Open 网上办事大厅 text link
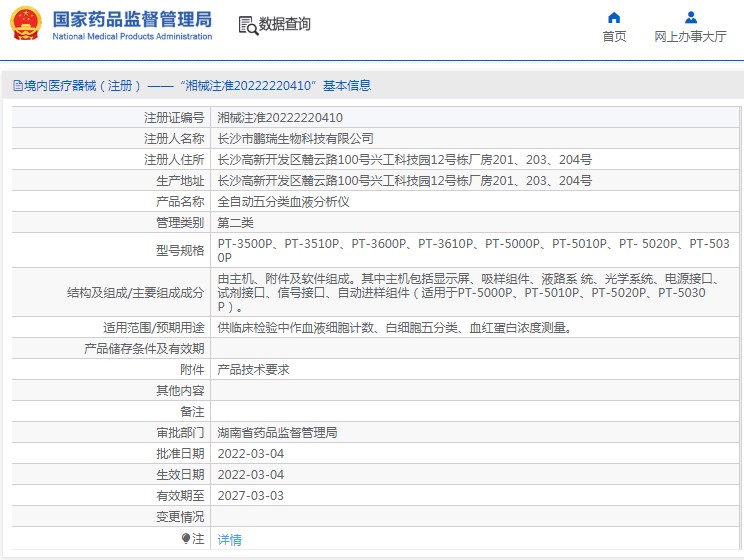The width and height of the screenshot is (744, 560). pyautogui.click(x=690, y=37)
